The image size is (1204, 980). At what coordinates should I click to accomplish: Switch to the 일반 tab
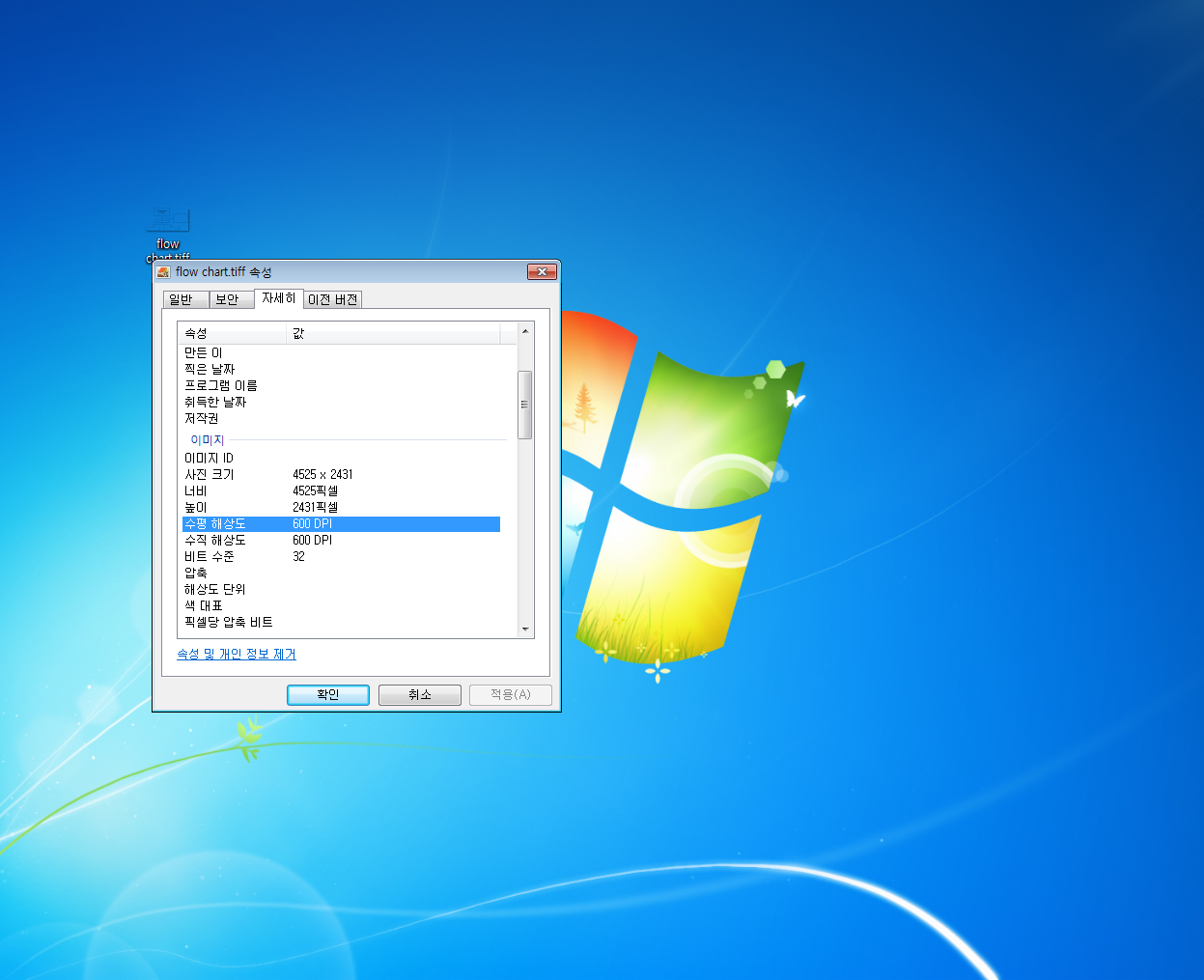point(183,299)
